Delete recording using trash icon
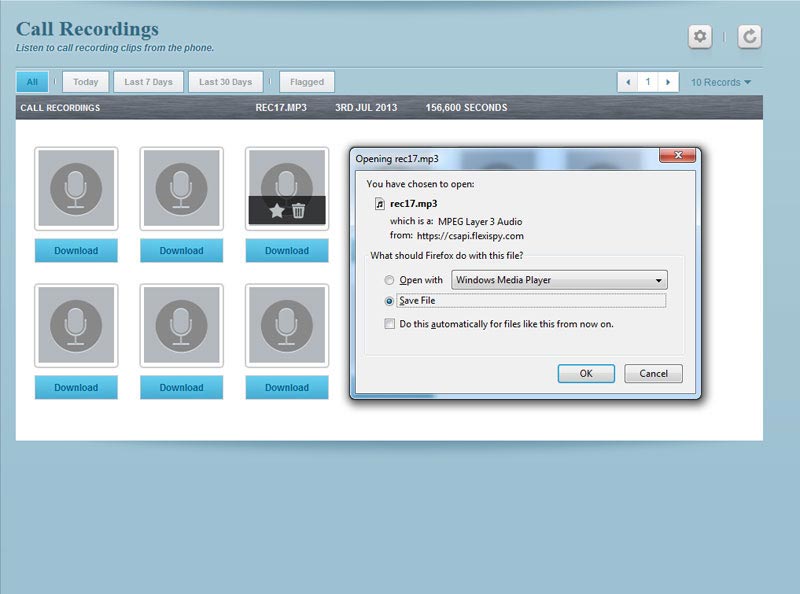 pyautogui.click(x=298, y=211)
